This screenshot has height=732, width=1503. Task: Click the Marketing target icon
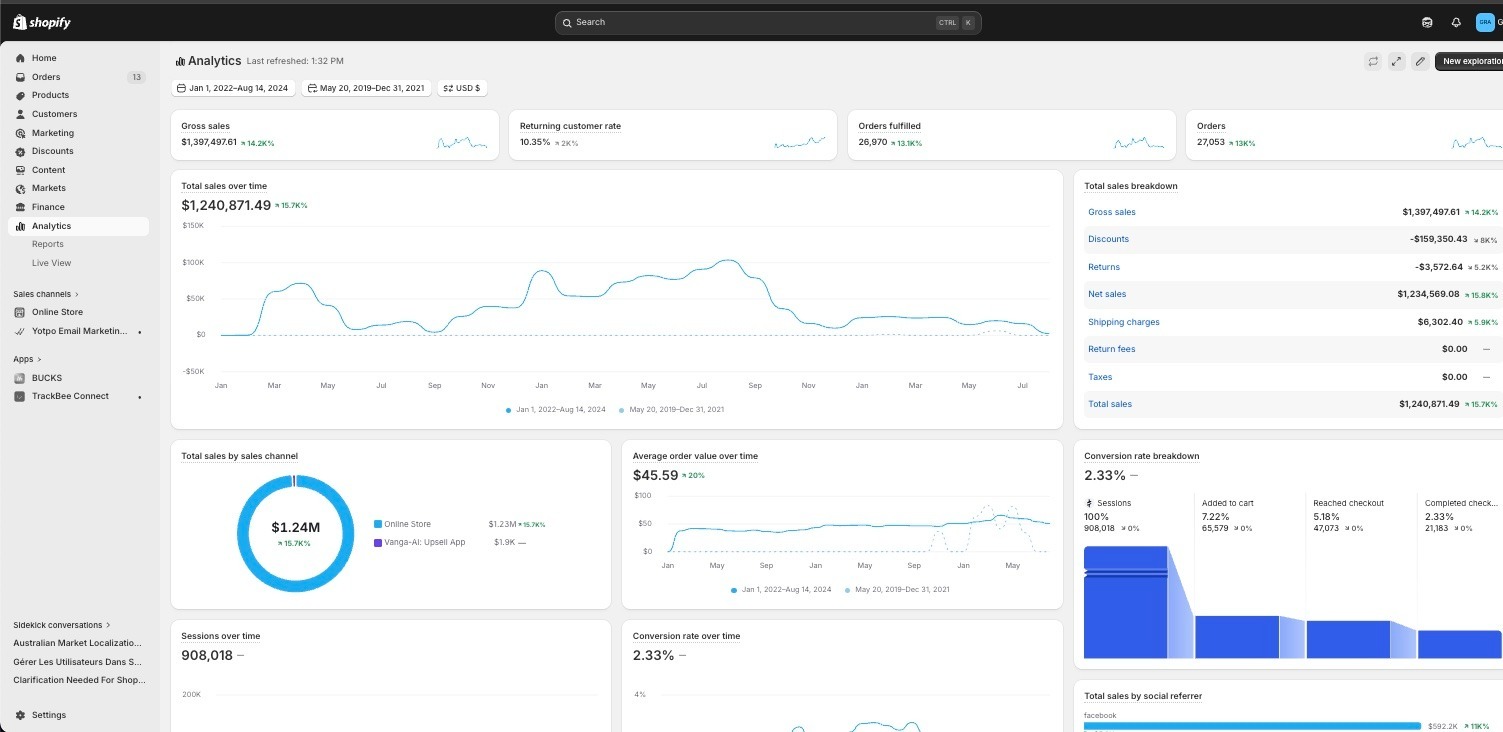20,133
